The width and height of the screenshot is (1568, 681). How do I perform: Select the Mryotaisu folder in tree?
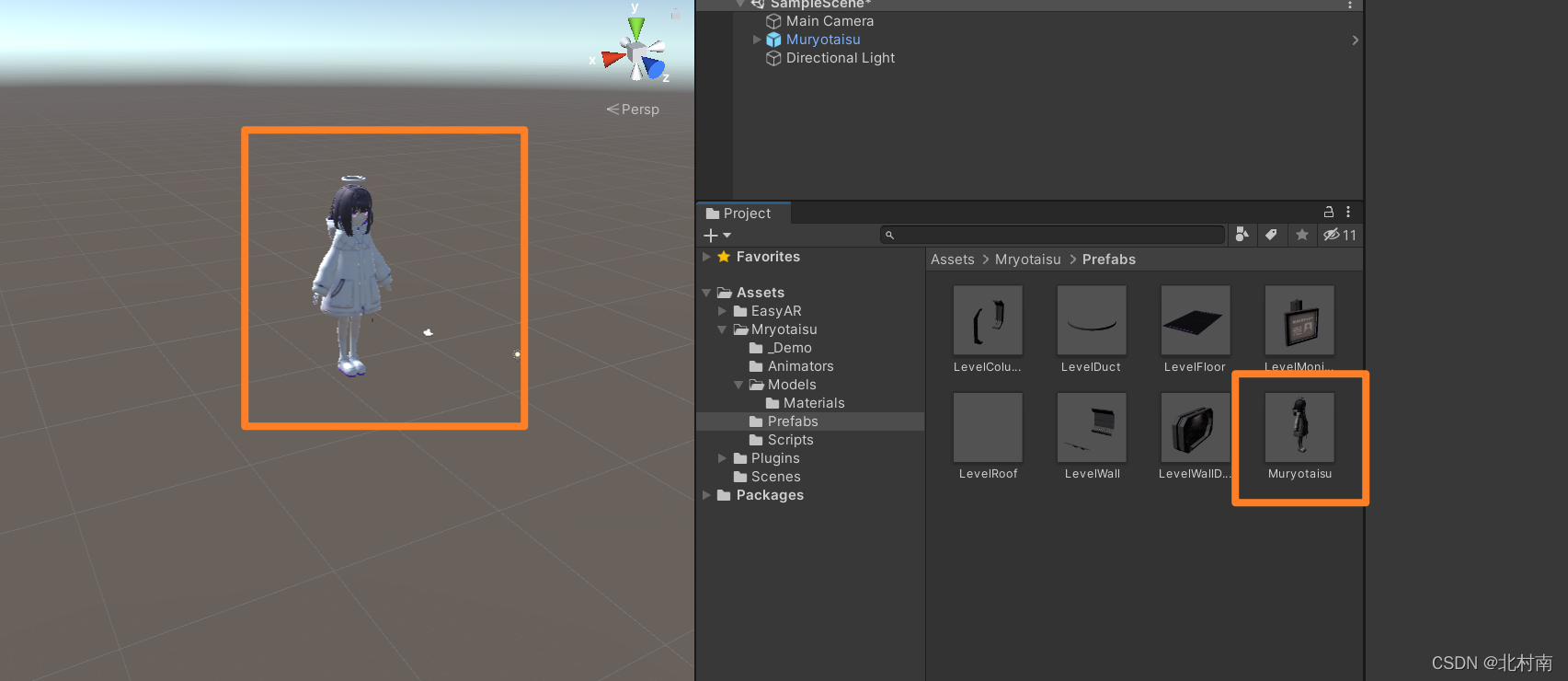tap(784, 329)
